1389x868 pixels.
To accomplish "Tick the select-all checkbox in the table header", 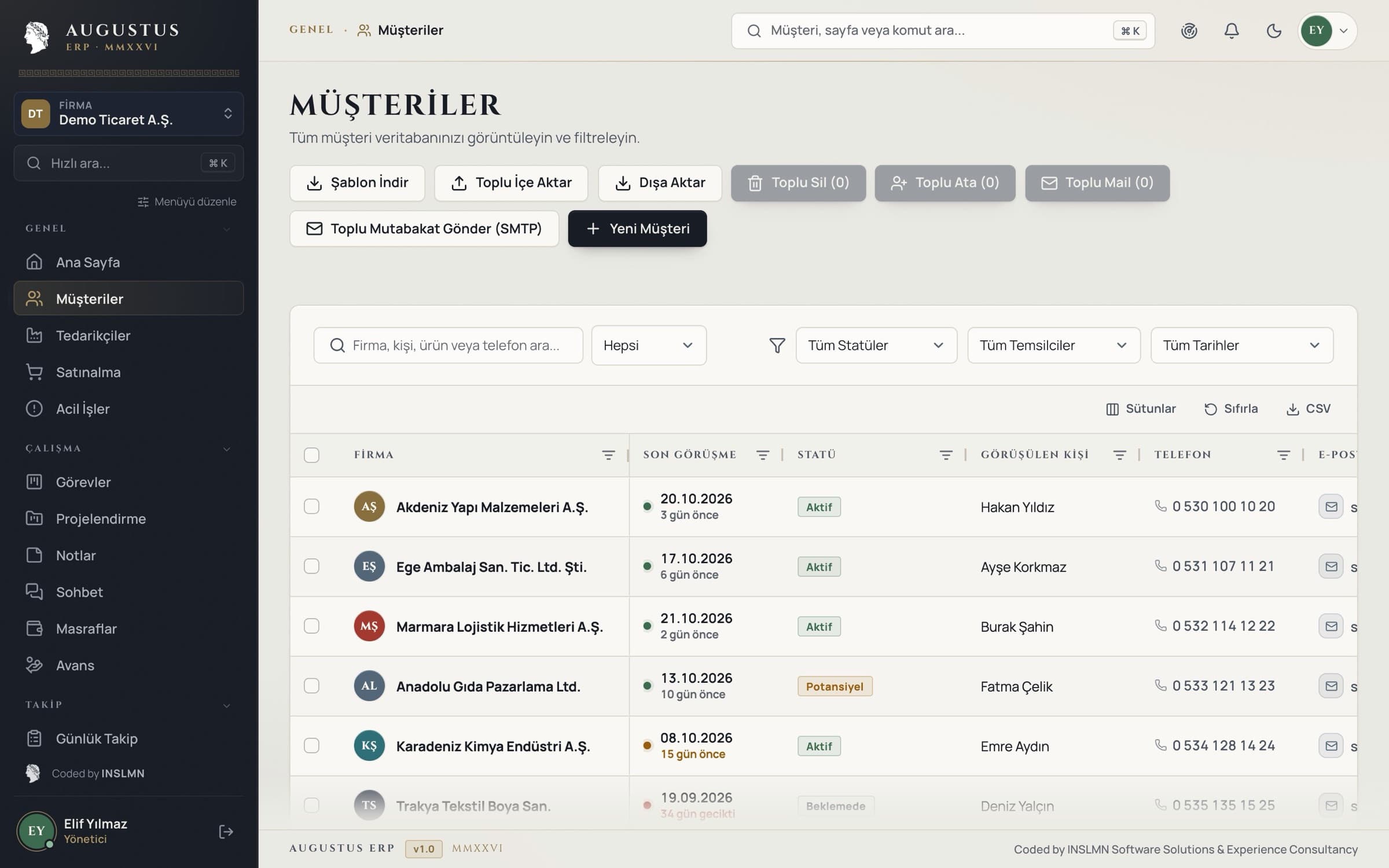I will (x=311, y=455).
